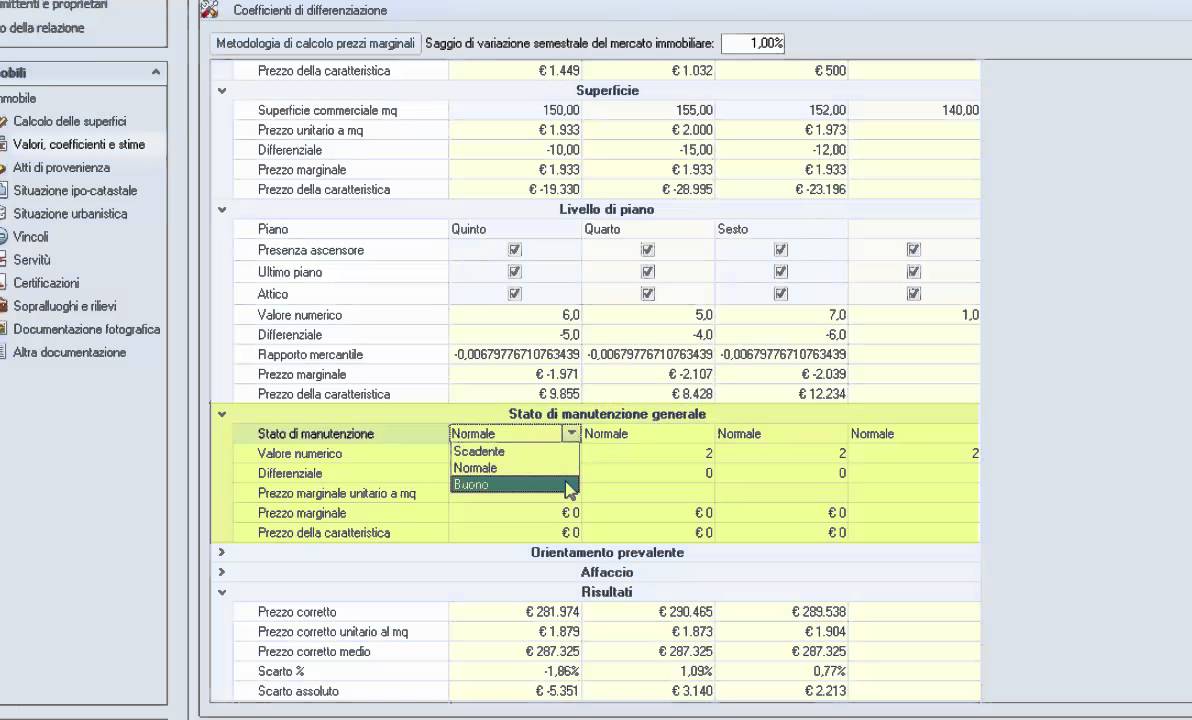Click Scarto assoluto value € 3.140
Screen dimensions: 1192x720
pos(693,691)
